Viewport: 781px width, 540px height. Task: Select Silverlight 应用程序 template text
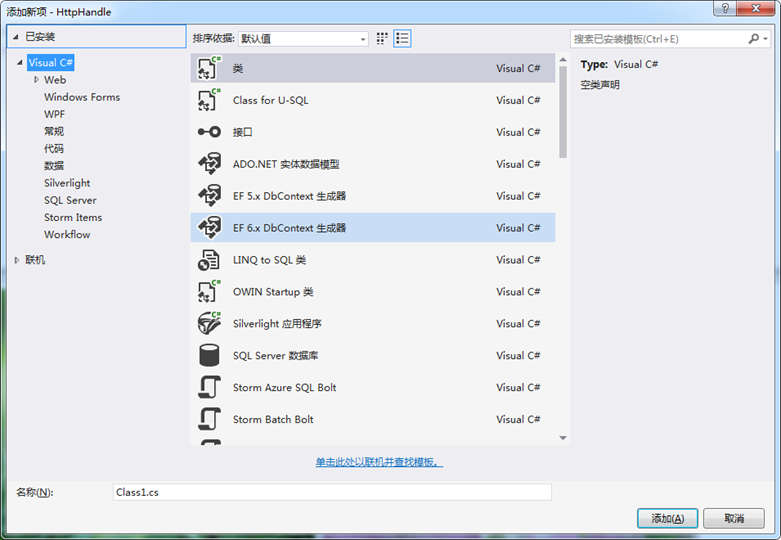[x=277, y=323]
